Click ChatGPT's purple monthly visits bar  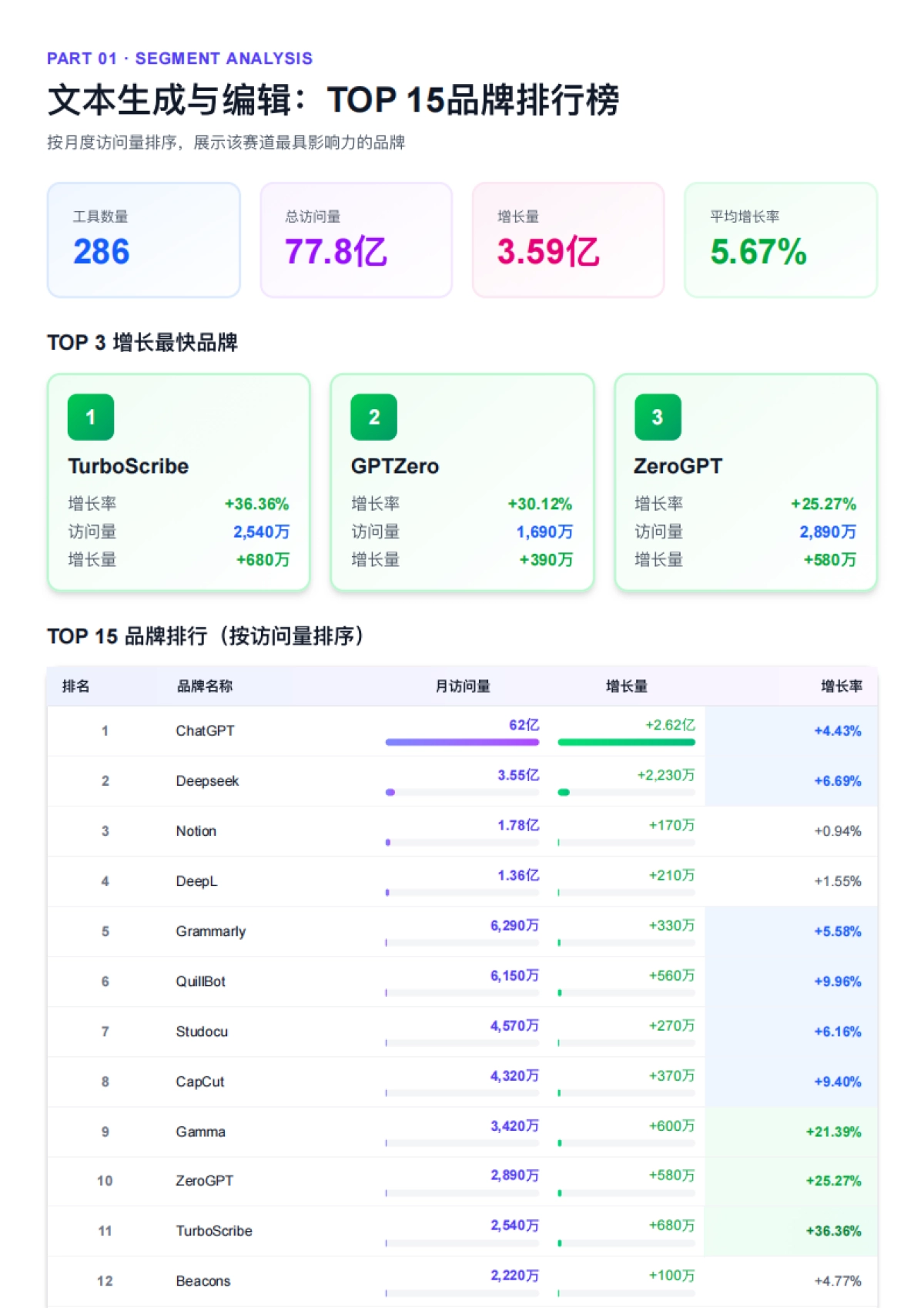462,743
